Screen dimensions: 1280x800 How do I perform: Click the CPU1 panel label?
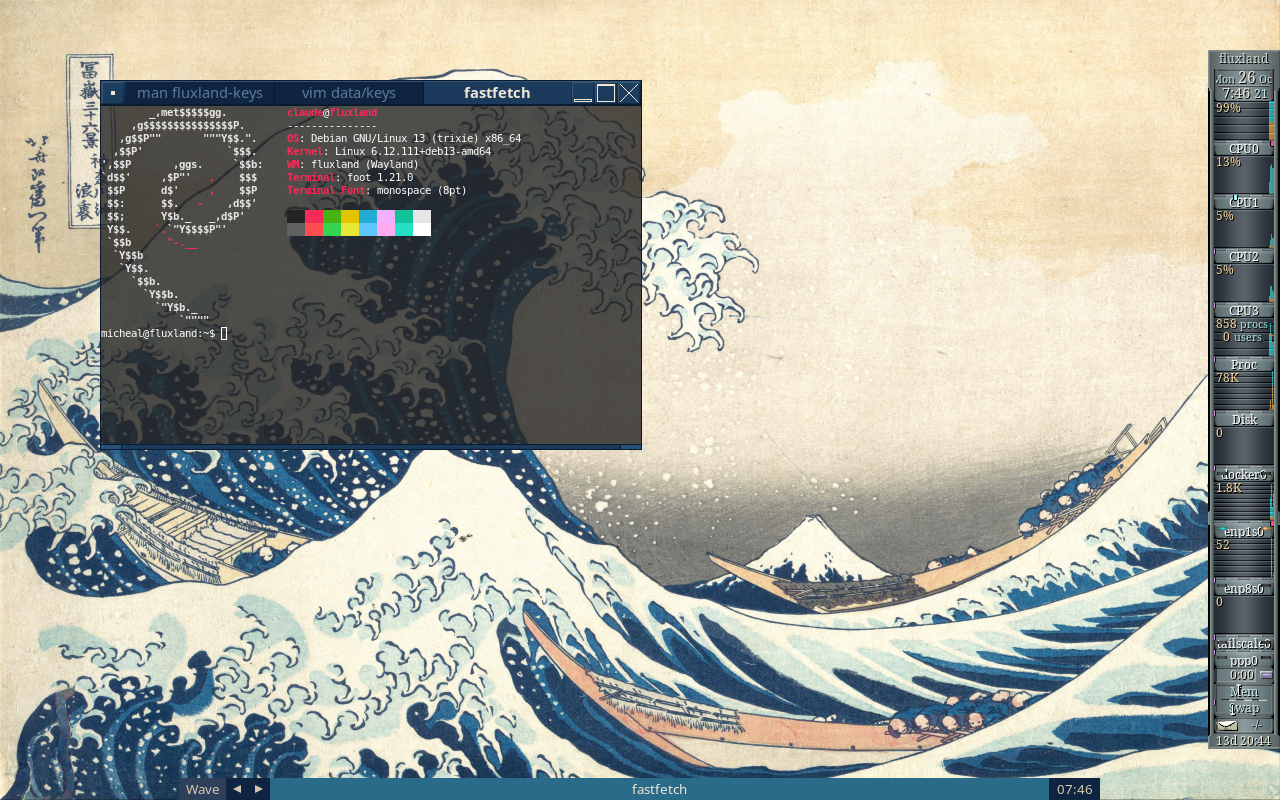pyautogui.click(x=1244, y=202)
